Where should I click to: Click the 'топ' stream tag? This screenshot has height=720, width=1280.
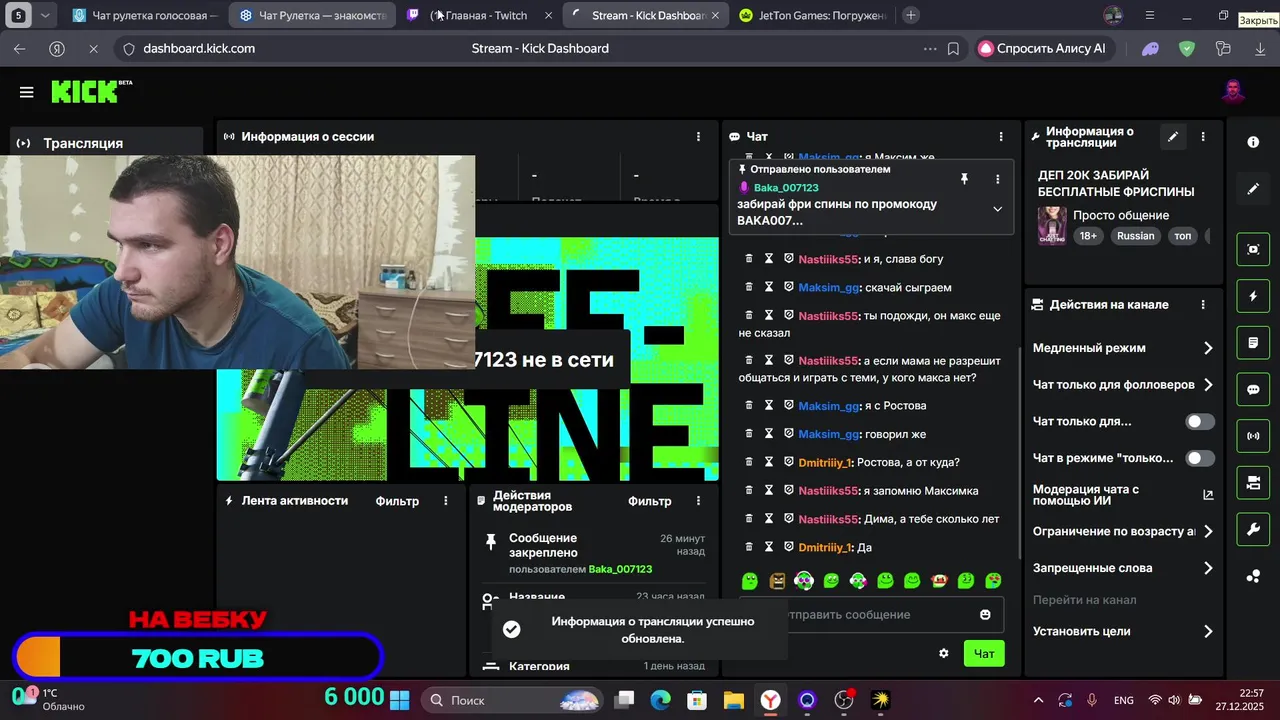coord(1183,236)
